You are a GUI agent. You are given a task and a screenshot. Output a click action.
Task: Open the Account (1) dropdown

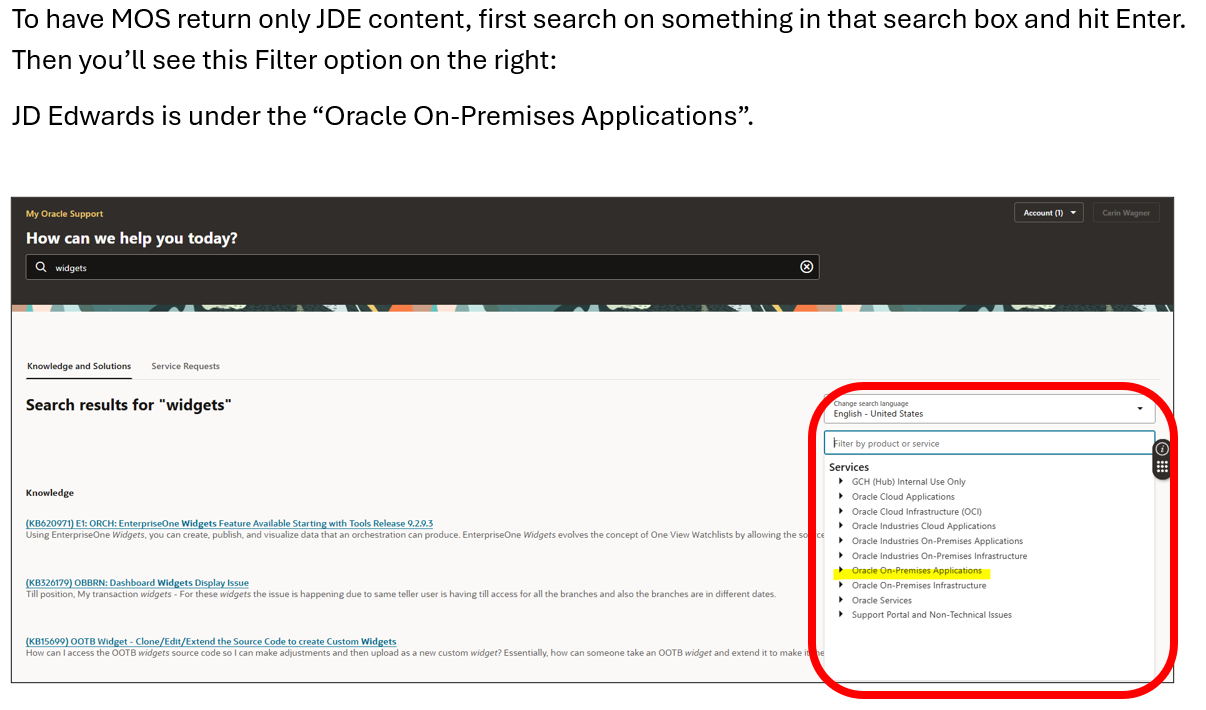(1048, 213)
